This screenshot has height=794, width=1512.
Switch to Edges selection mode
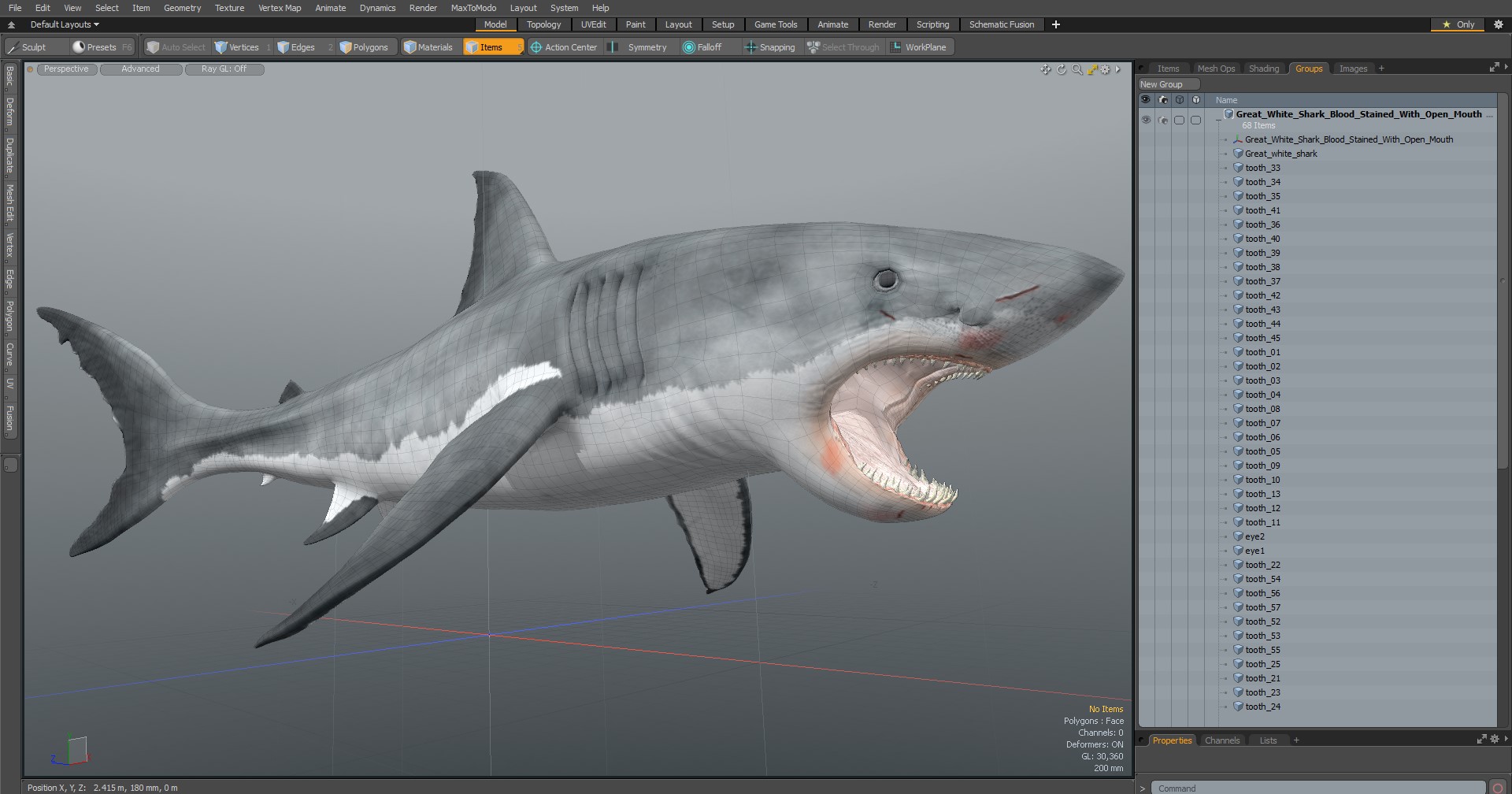pyautogui.click(x=303, y=47)
